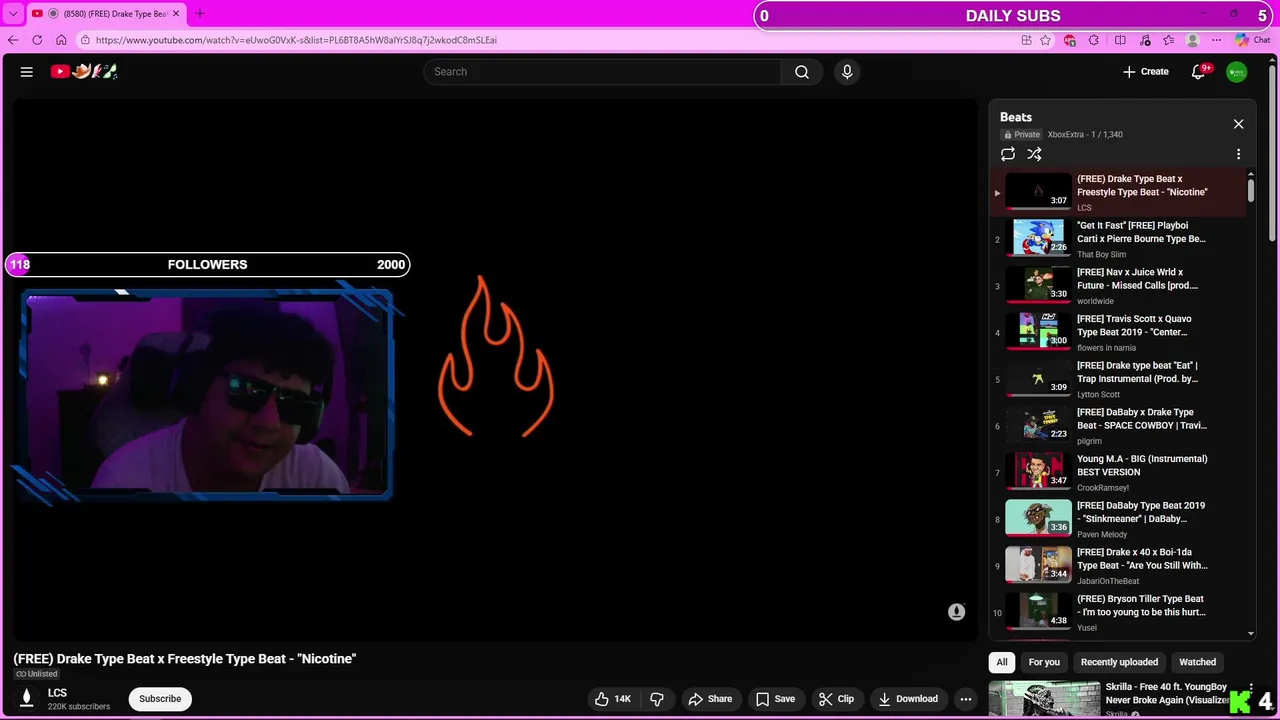The image size is (1280, 720).
Task: Select the All filter chip
Action: pos(1002,662)
